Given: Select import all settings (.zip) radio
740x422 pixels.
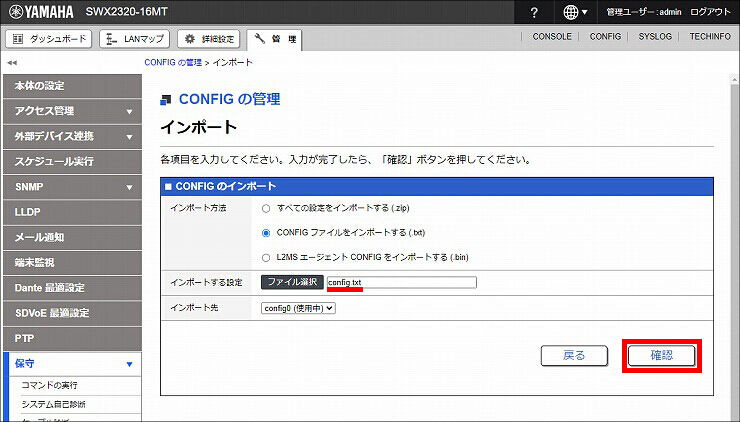Looking at the screenshot, I should coord(266,208).
